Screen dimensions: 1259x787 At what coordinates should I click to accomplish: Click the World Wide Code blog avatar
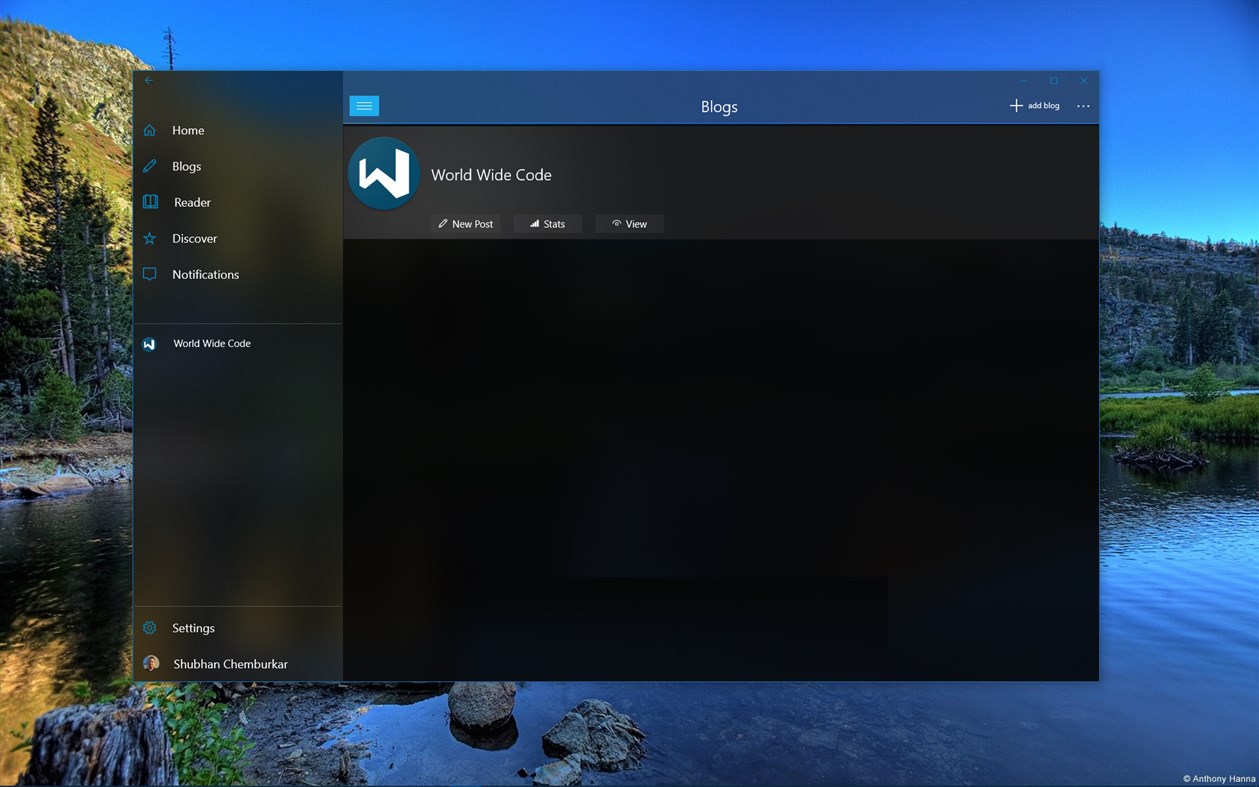point(384,173)
